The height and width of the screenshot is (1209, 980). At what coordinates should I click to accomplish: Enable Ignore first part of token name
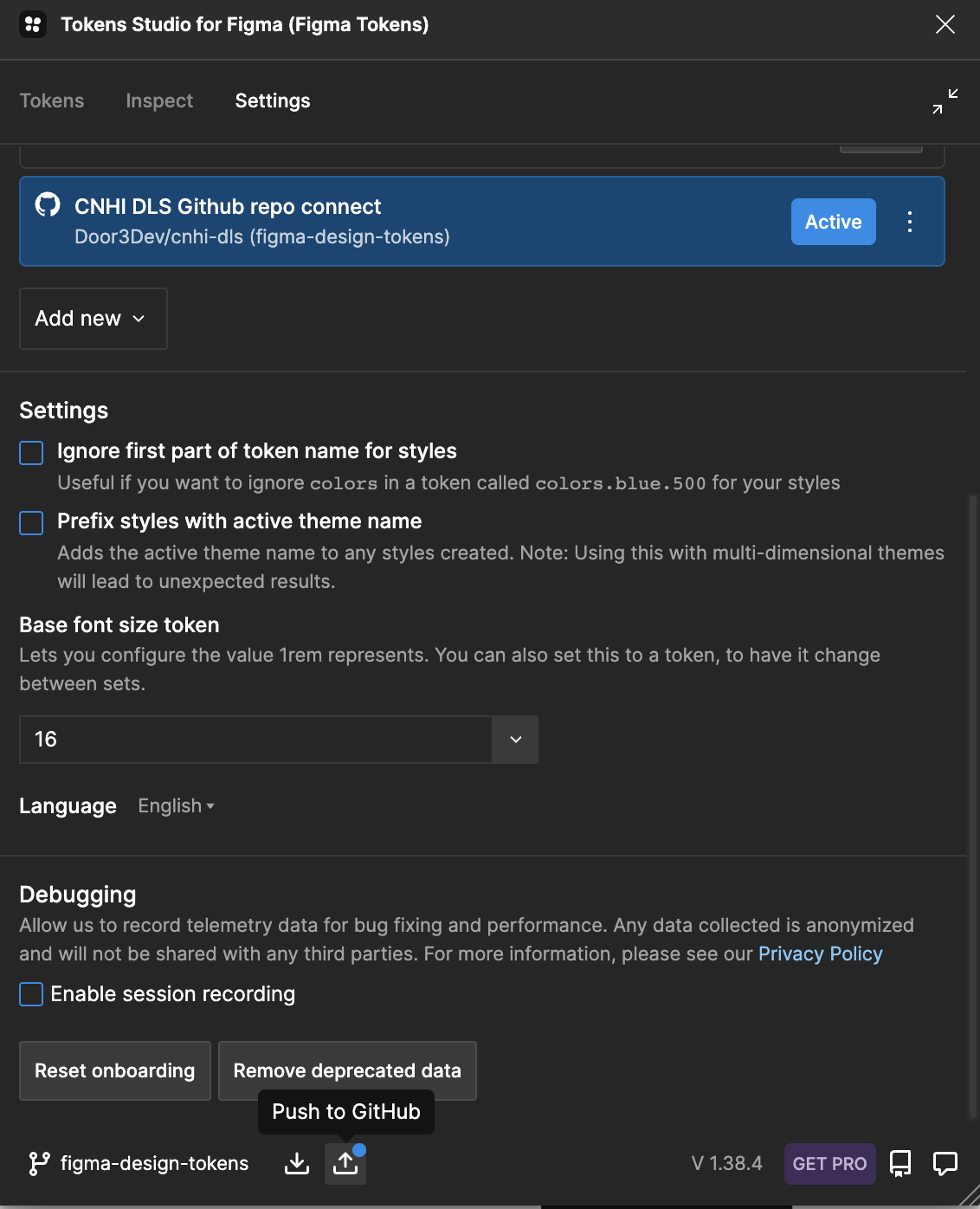tap(31, 453)
